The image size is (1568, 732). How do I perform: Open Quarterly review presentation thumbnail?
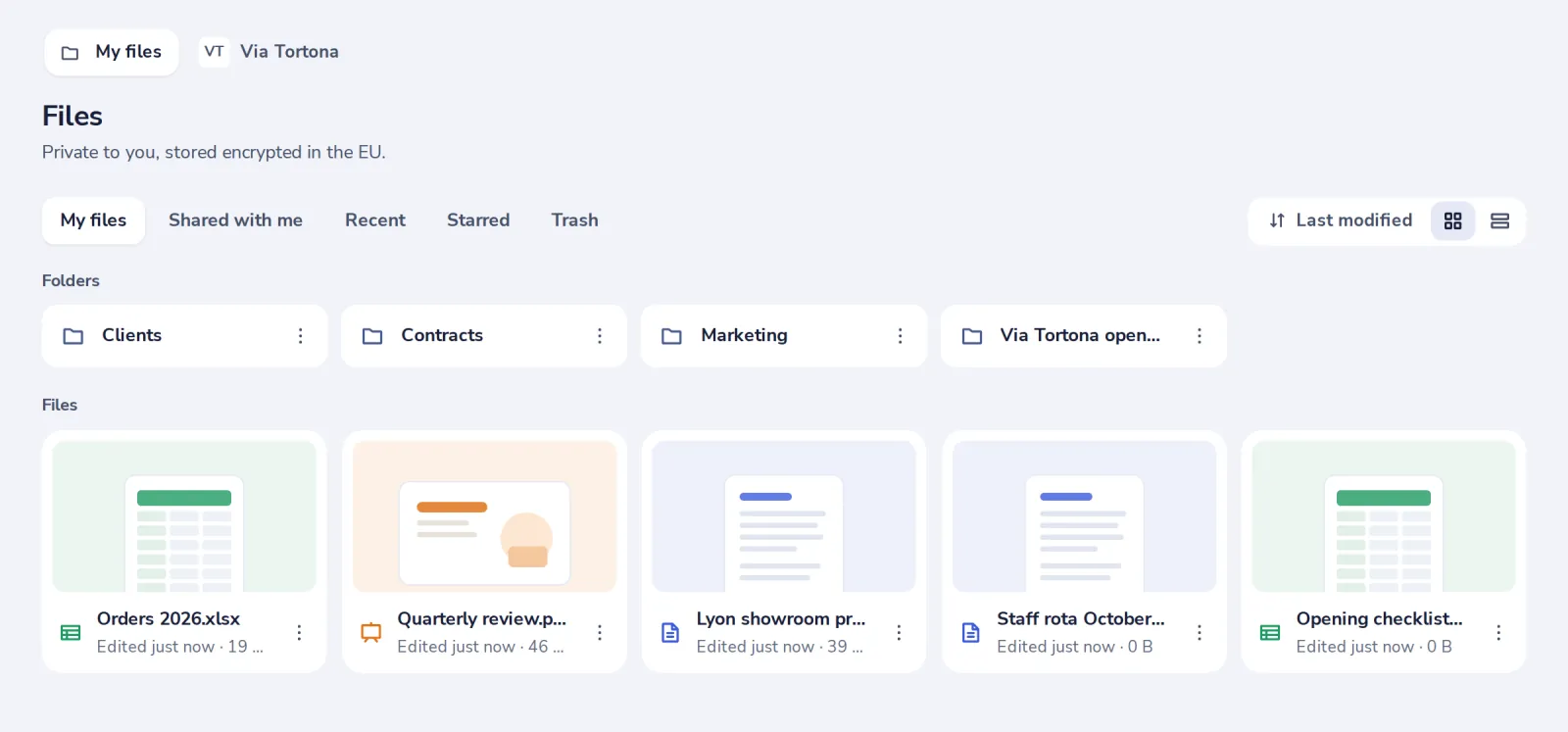coord(484,516)
